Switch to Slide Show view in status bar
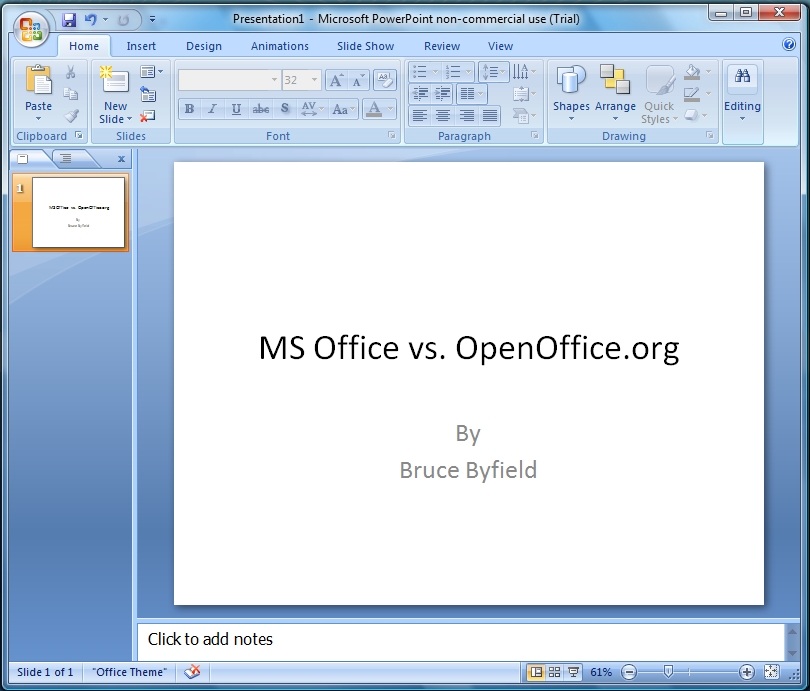 573,672
